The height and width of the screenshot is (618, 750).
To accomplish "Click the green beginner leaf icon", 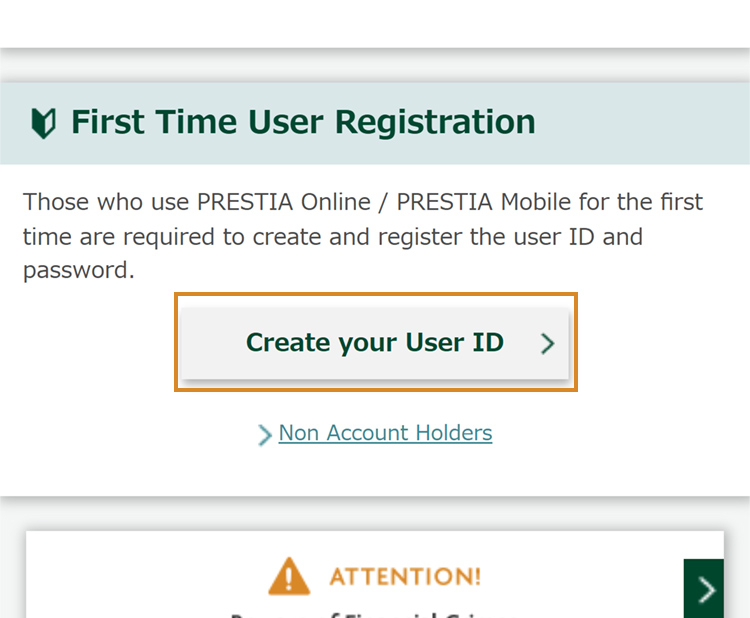I will [43, 123].
